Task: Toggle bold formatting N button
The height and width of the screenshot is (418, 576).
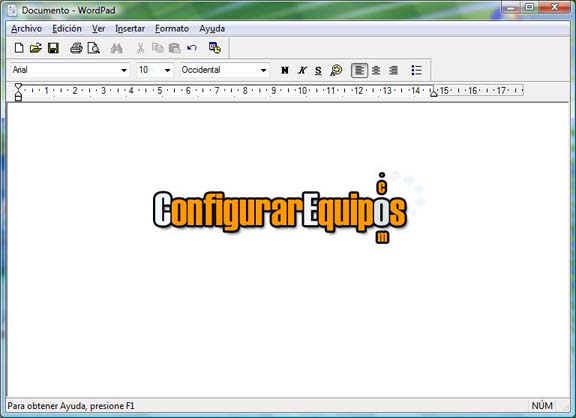Action: pyautogui.click(x=285, y=70)
